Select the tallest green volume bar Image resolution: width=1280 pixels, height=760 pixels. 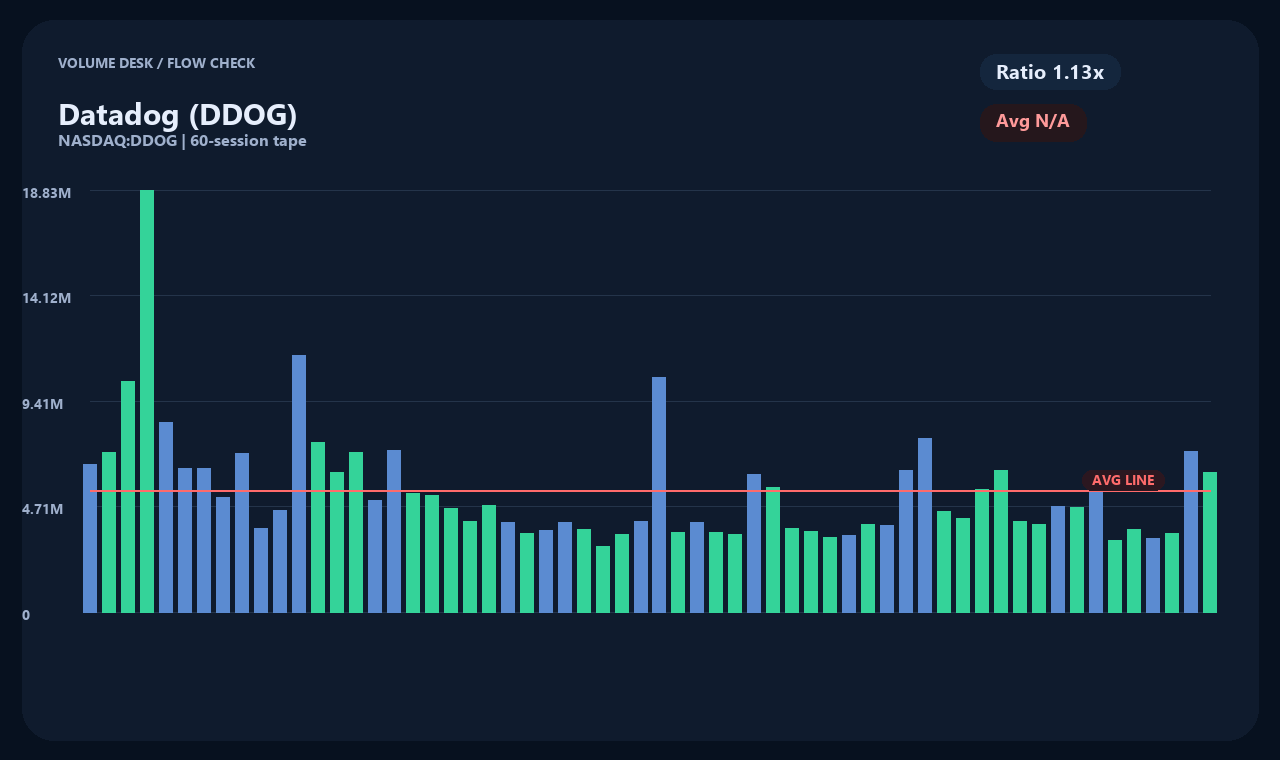tap(147, 401)
